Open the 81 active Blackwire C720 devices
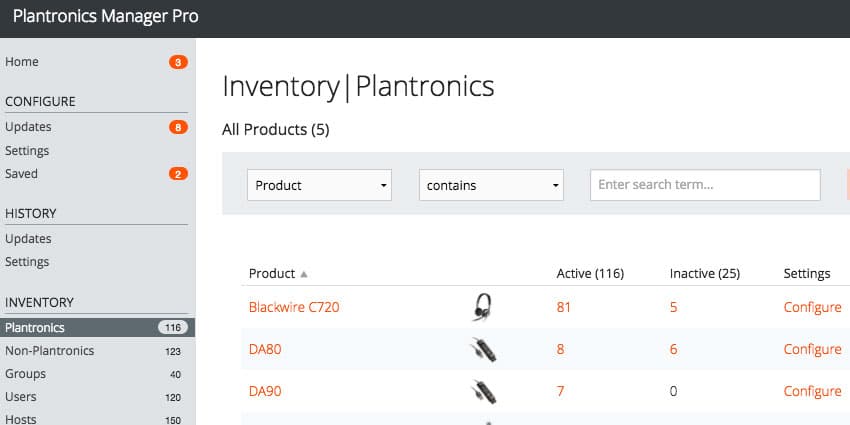This screenshot has height=425, width=850. (x=564, y=307)
